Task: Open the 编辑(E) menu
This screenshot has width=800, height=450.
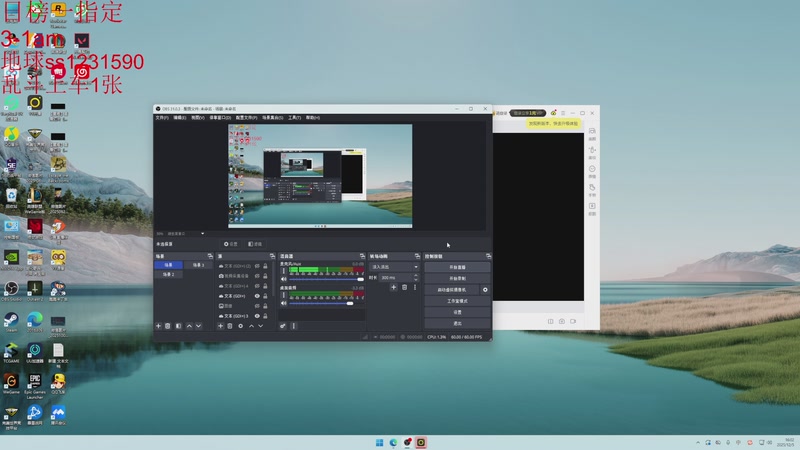Action: coord(180,118)
